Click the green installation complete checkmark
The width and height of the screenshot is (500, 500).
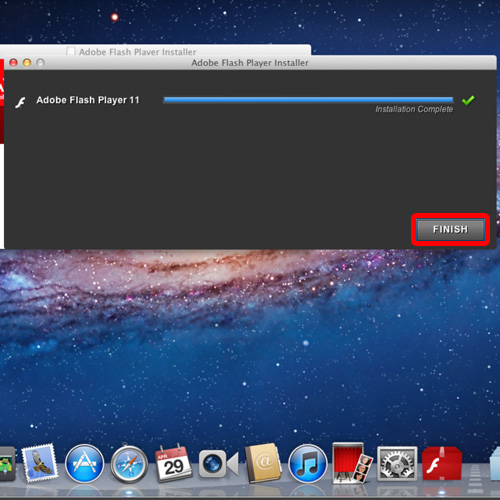[468, 100]
